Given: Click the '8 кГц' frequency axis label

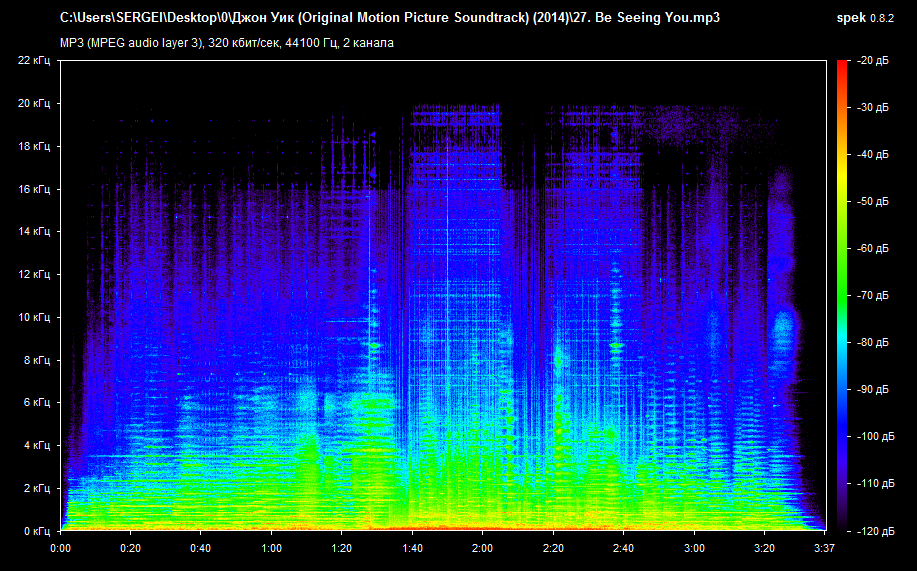Looking at the screenshot, I should point(37,360).
